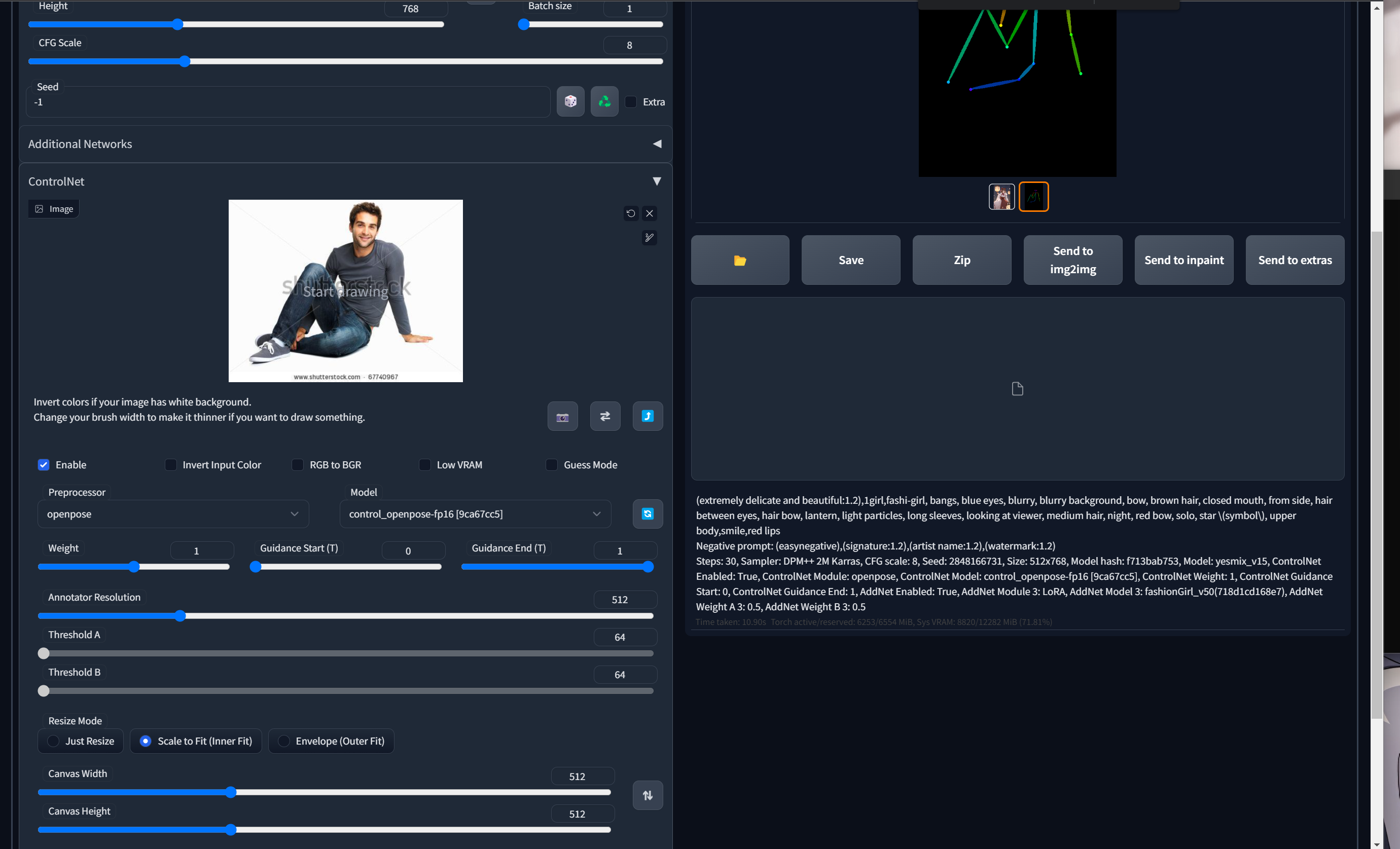The height and width of the screenshot is (849, 1400).
Task: Click the green recycle reuse-seed icon
Action: [604, 101]
